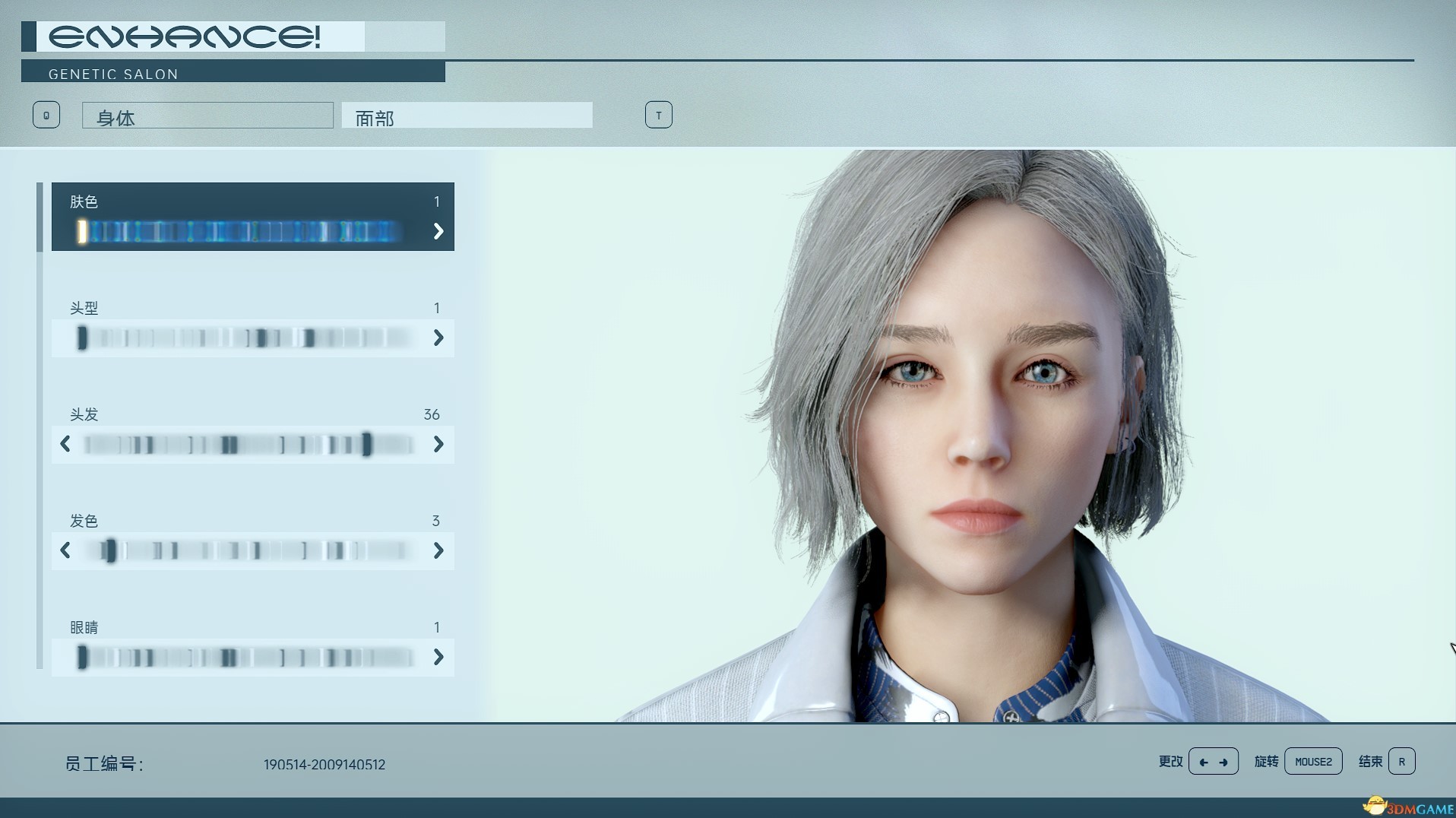Image resolution: width=1456 pixels, height=818 pixels.
Task: Click the options list vertical scrollbar
Action: 40,426
